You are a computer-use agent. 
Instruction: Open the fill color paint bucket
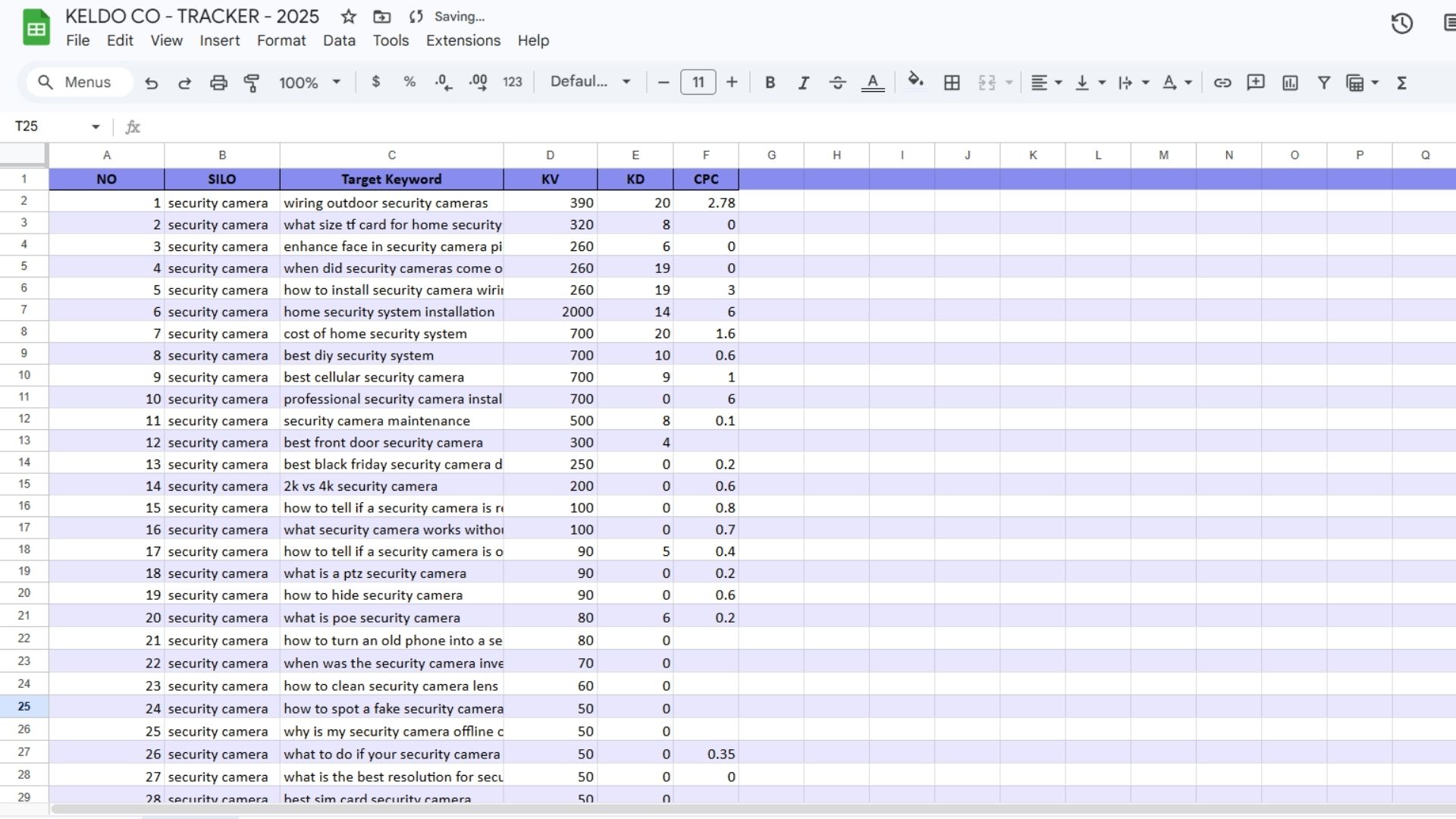tap(915, 81)
